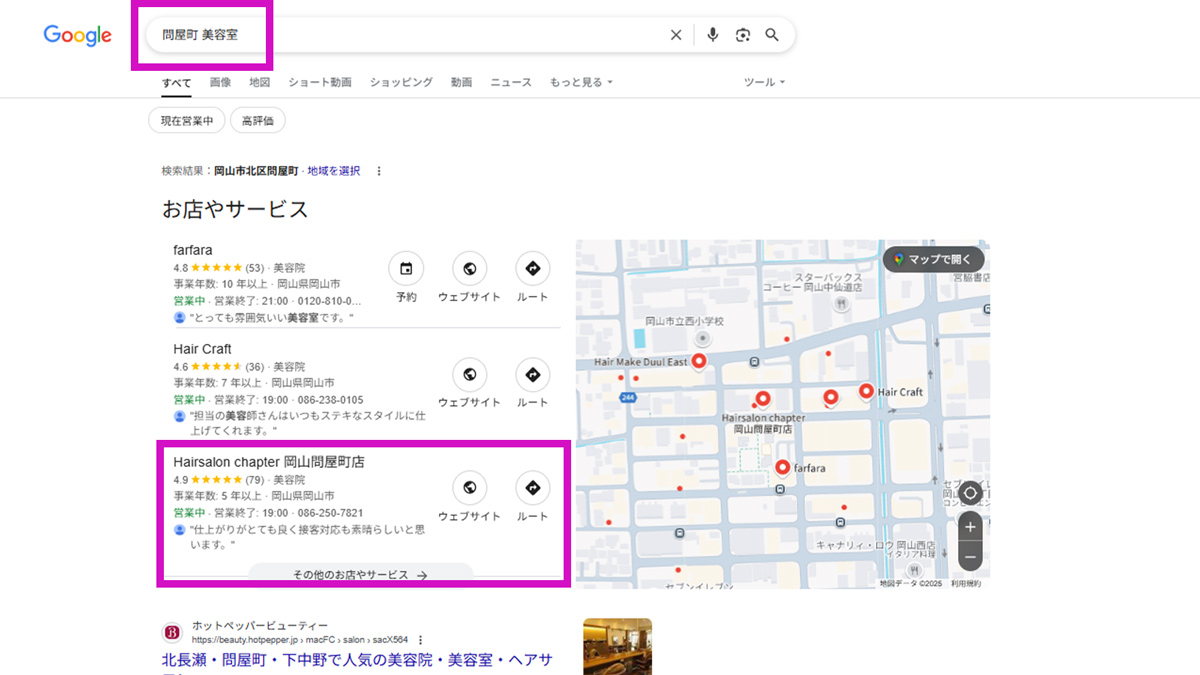Get route to Hair Craft
The width and height of the screenshot is (1200, 675).
532,375
